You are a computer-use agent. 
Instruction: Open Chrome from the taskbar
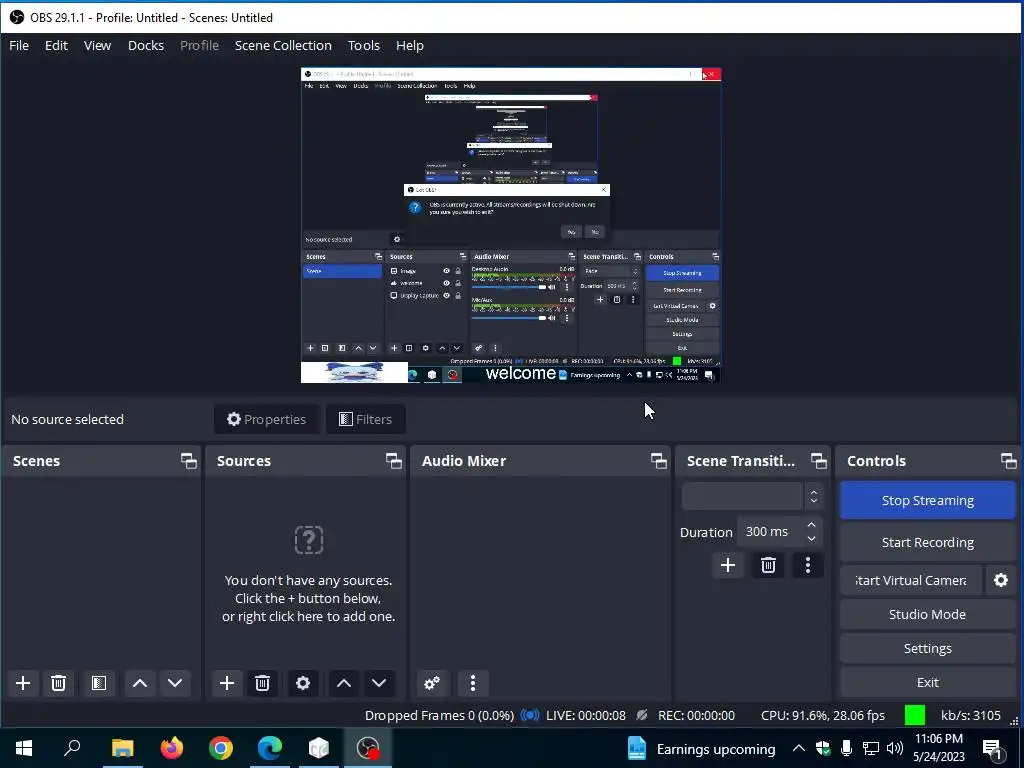point(221,748)
